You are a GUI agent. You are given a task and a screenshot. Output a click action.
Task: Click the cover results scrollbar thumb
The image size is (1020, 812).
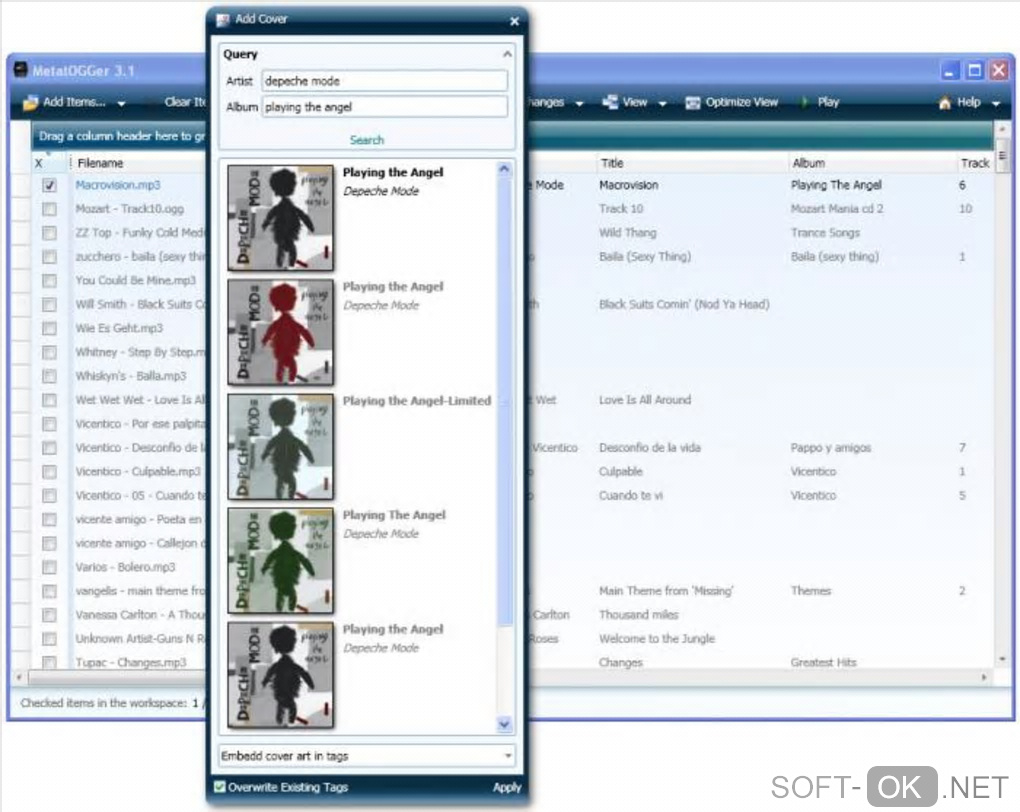504,400
